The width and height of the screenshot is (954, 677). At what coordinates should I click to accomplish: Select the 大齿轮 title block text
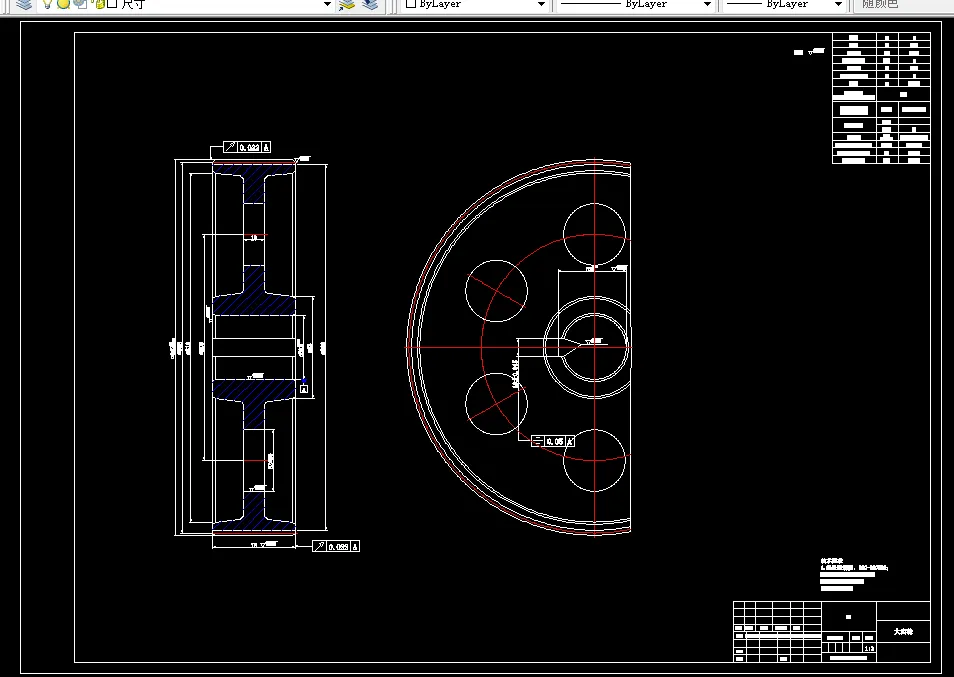[x=903, y=632]
